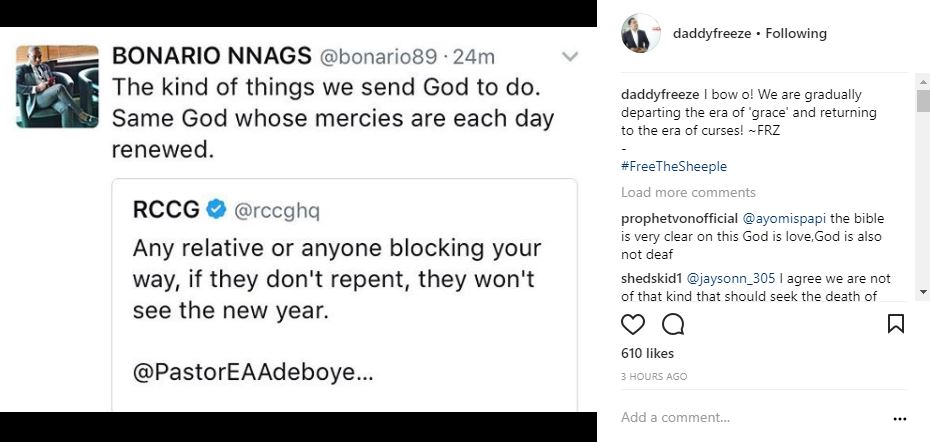
Task: Save post with the bookmark icon
Action: tap(896, 324)
